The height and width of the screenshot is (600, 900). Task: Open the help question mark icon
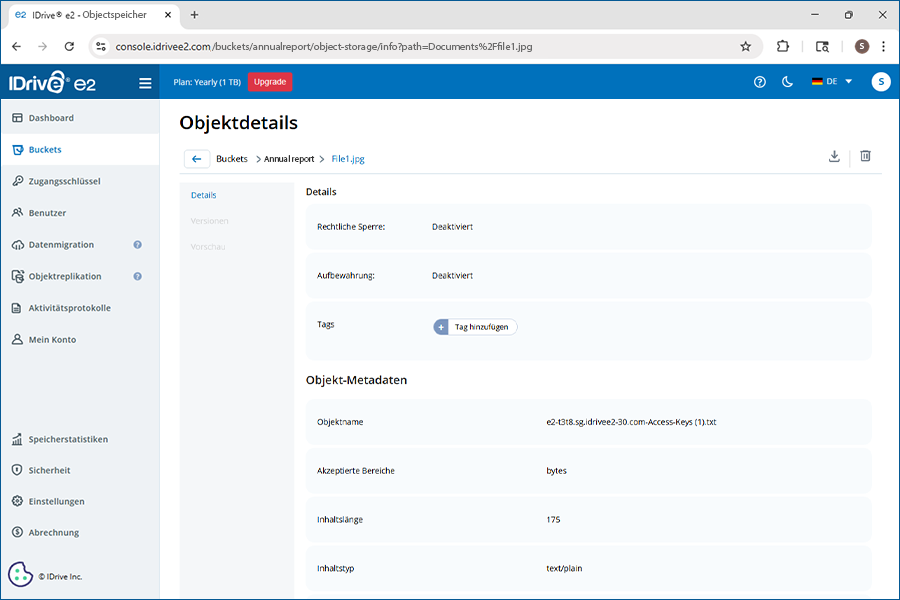coord(760,82)
